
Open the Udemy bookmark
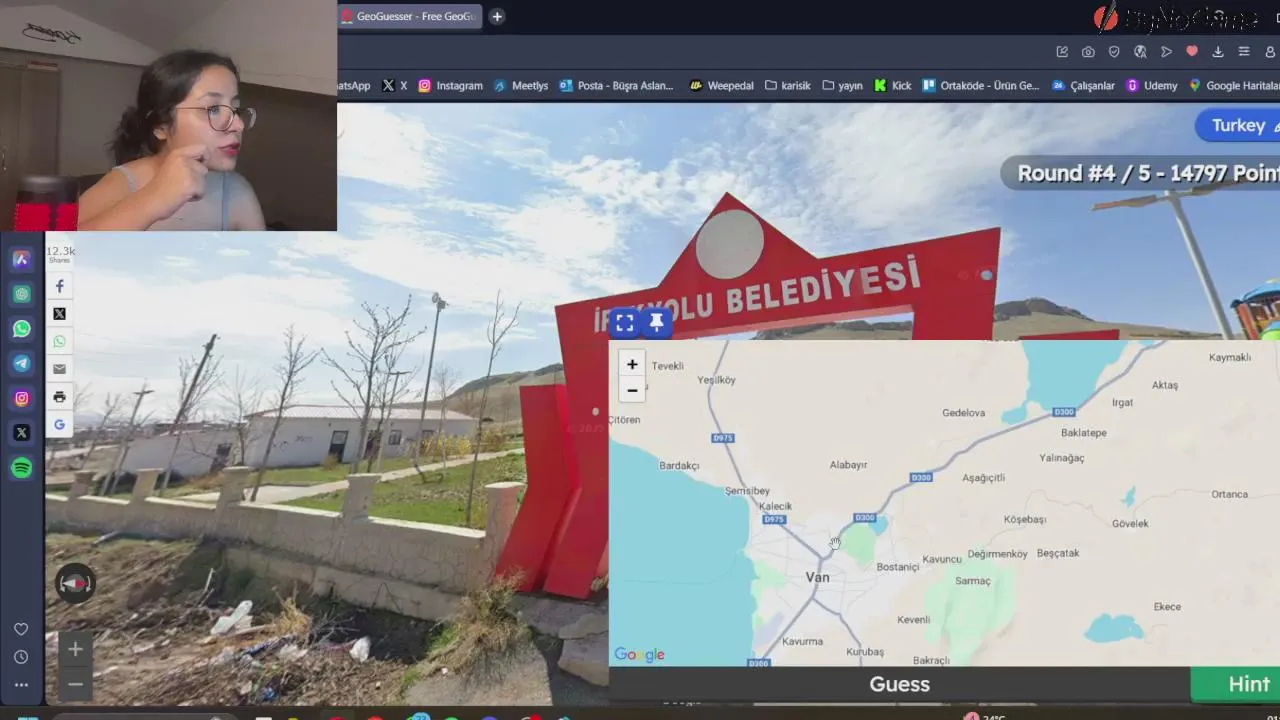1152,86
